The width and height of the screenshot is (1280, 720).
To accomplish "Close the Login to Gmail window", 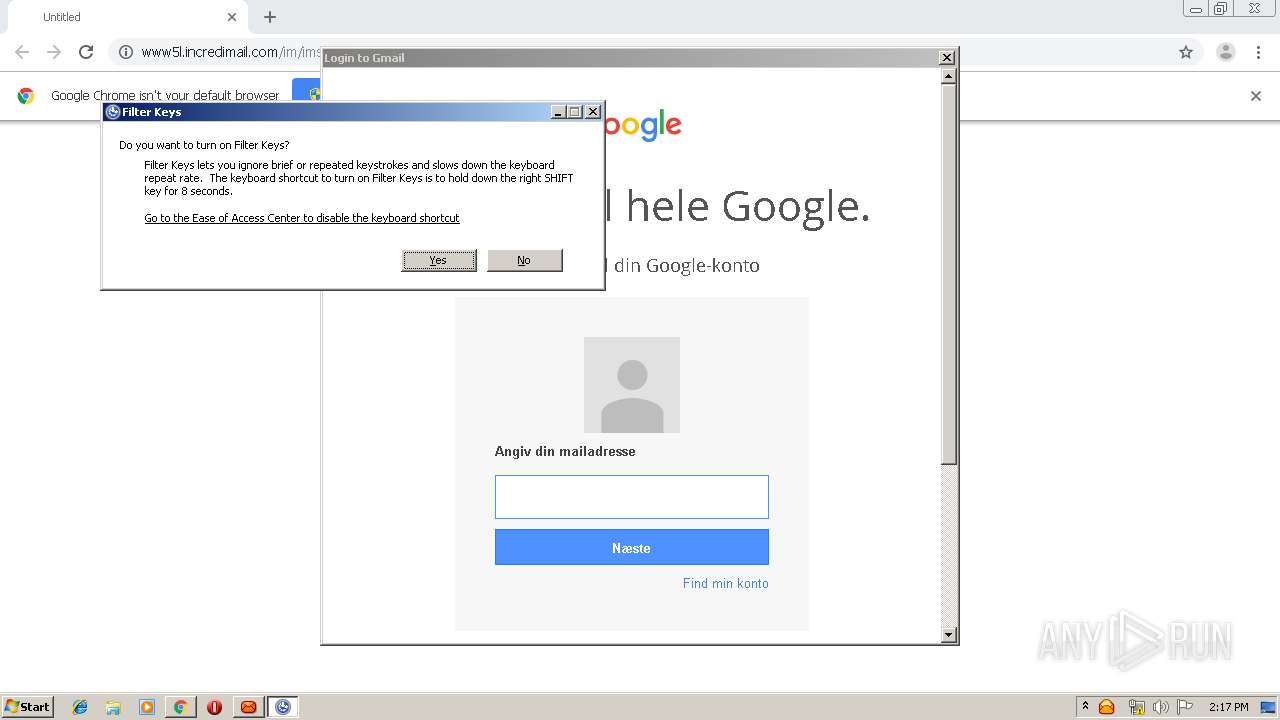I will pyautogui.click(x=947, y=58).
